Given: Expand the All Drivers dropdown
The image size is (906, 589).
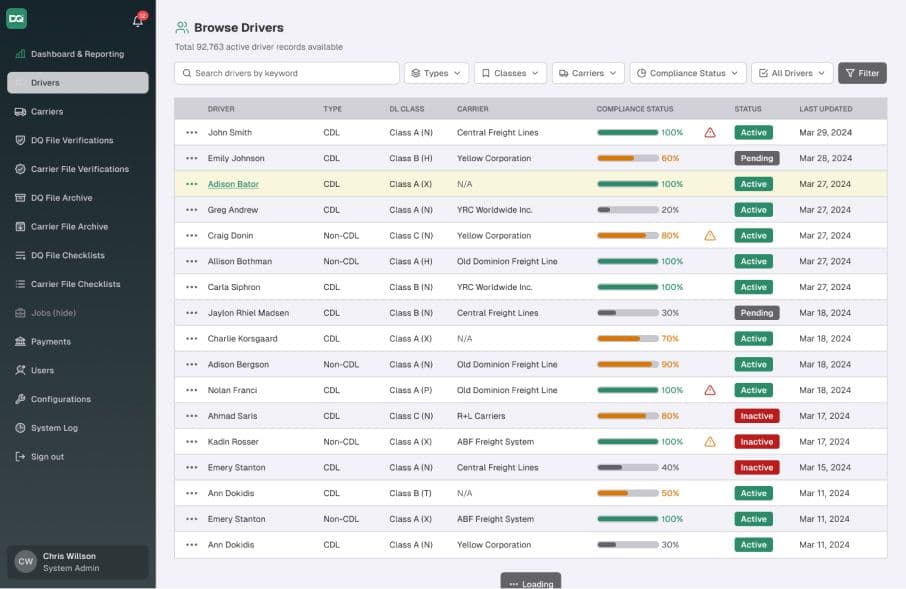Looking at the screenshot, I should coord(792,73).
